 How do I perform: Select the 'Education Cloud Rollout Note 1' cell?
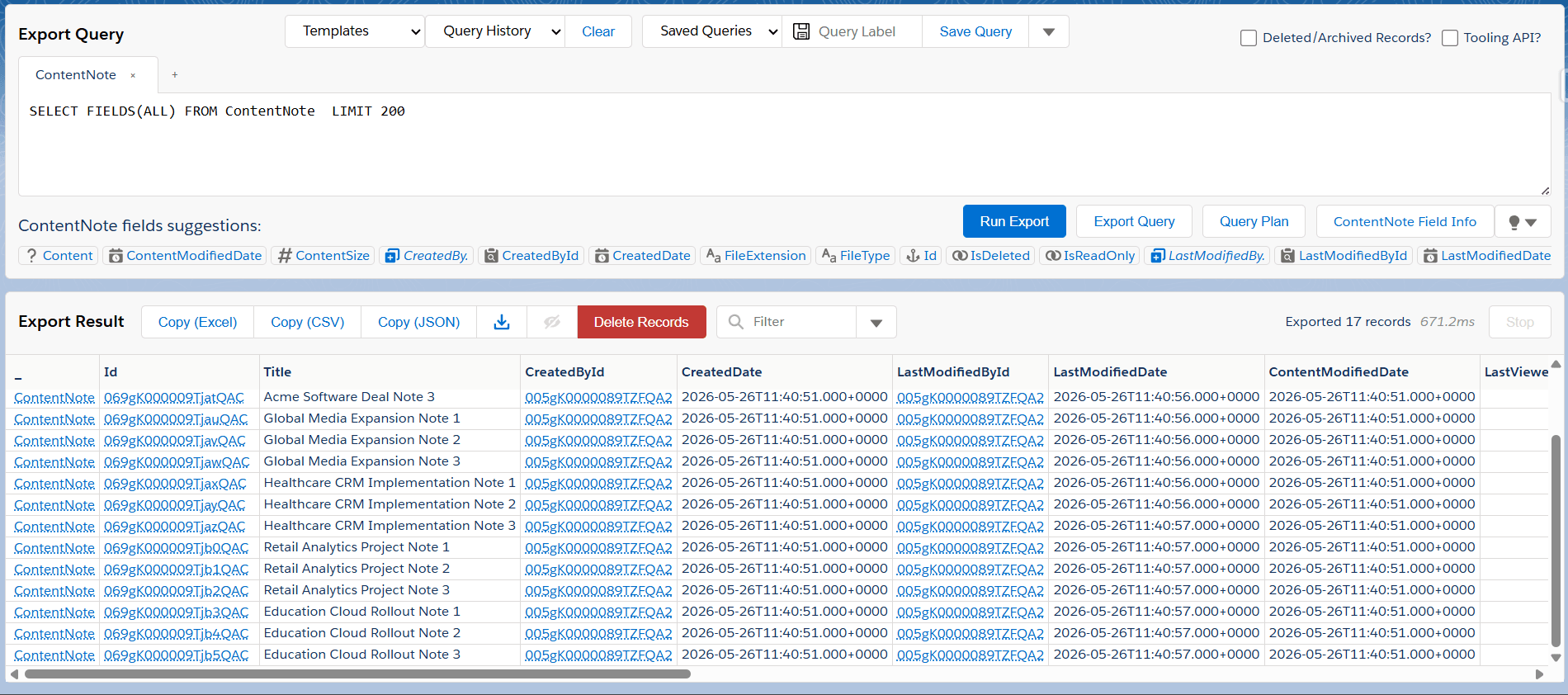pos(390,612)
